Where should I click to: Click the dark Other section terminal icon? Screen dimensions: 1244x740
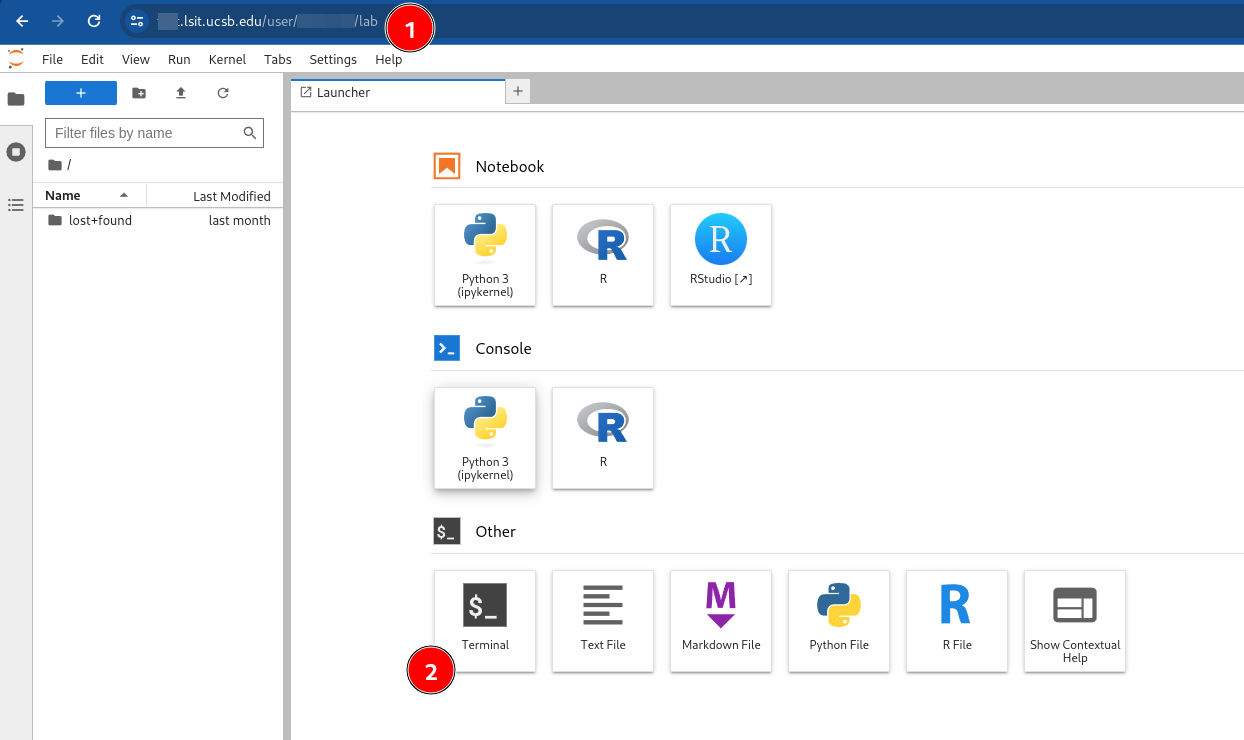pyautogui.click(x=447, y=531)
